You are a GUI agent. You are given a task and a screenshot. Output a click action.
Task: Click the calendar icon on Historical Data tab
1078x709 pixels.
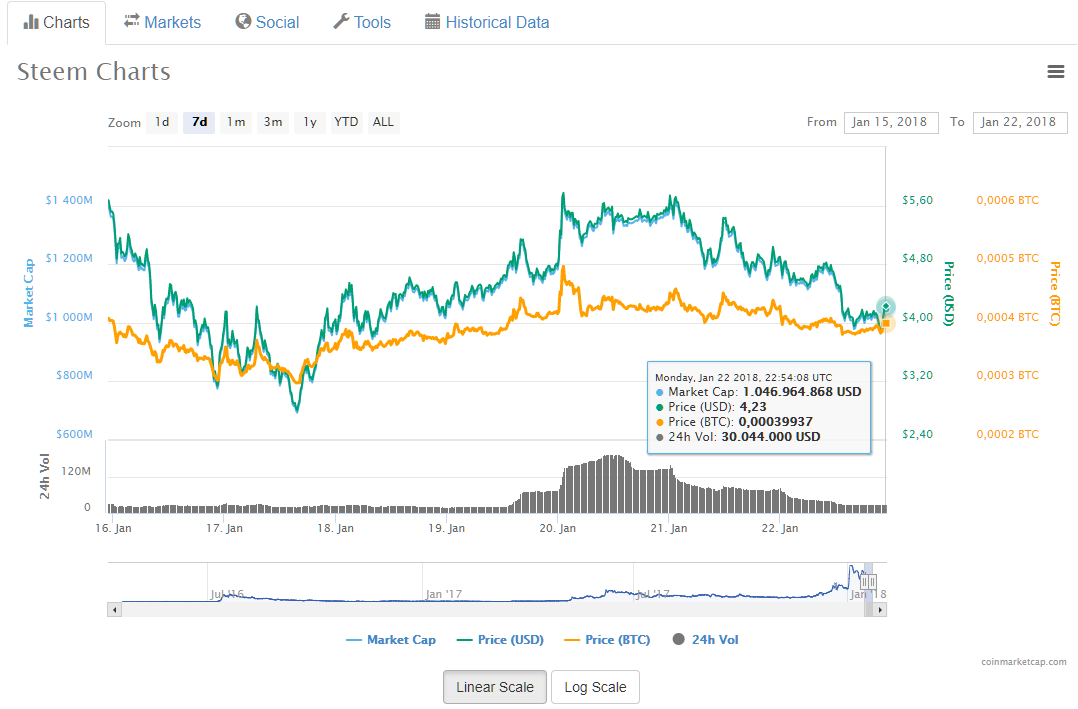pyautogui.click(x=432, y=22)
